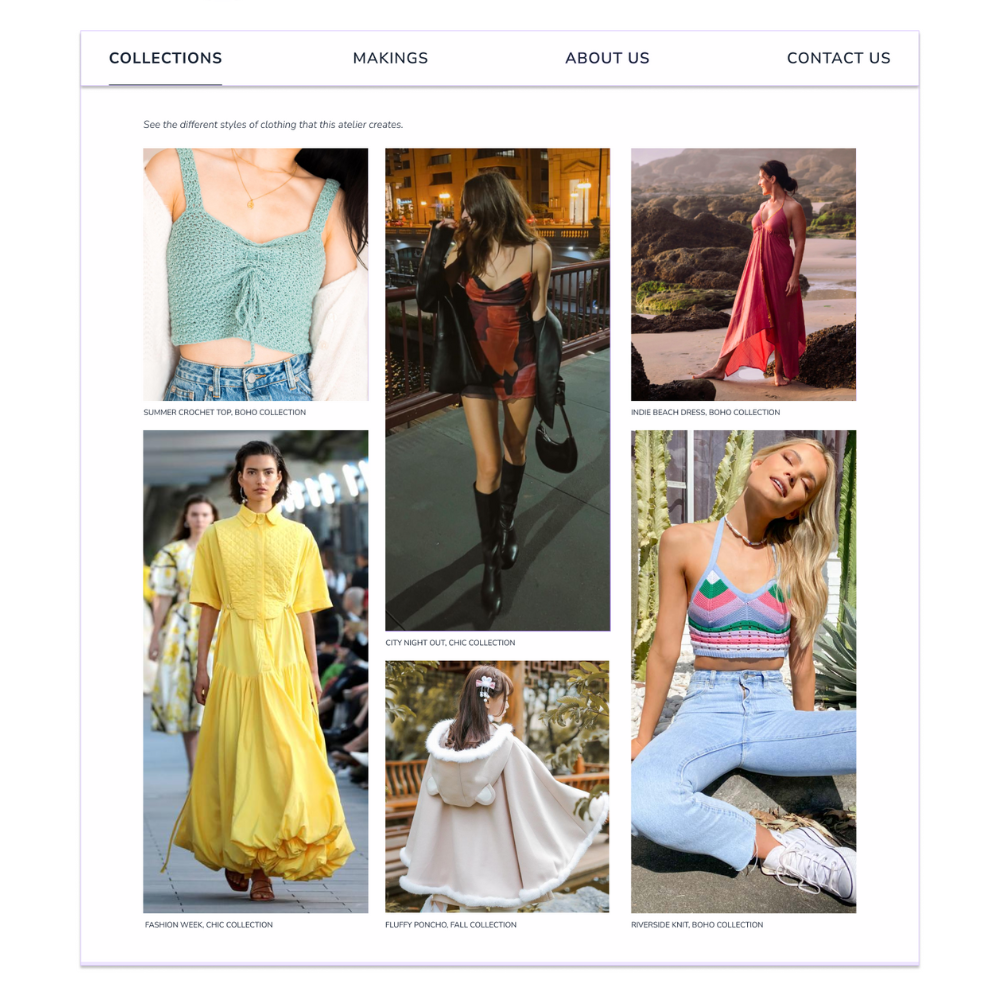1000x1000 pixels.
Task: Open the Collections tab
Action: point(165,58)
